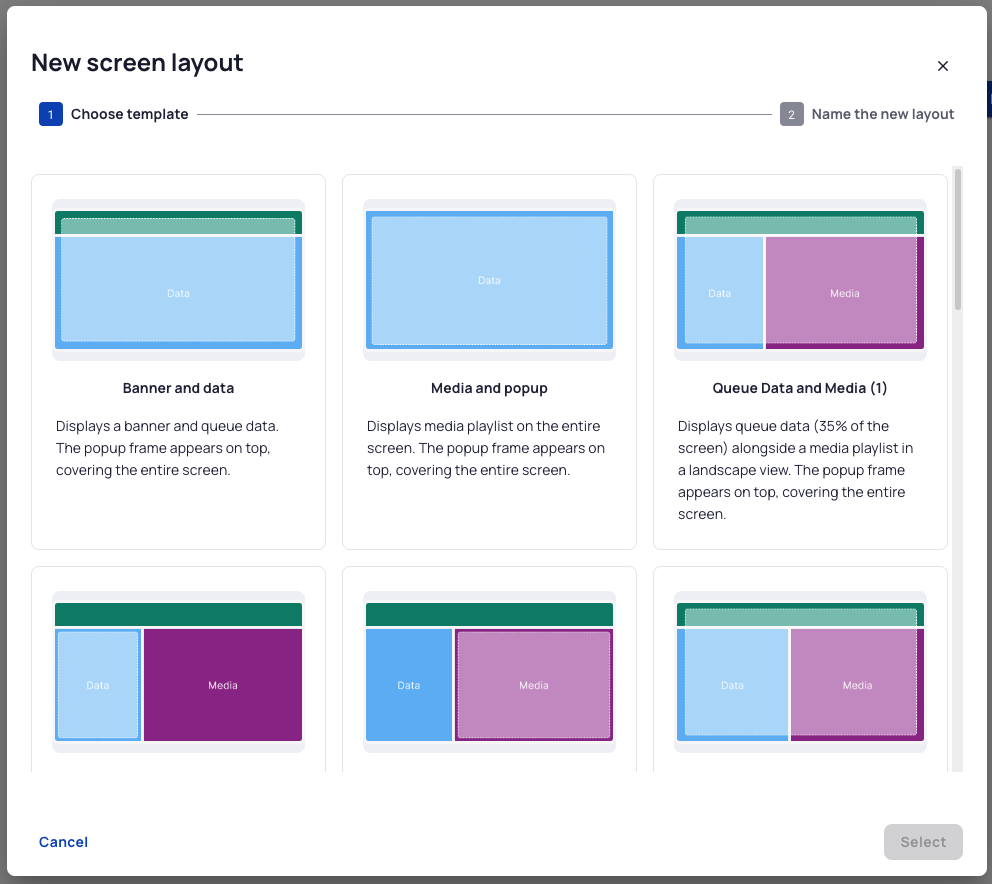Click the template list scrollbar thumb
992x884 pixels.
[958, 239]
